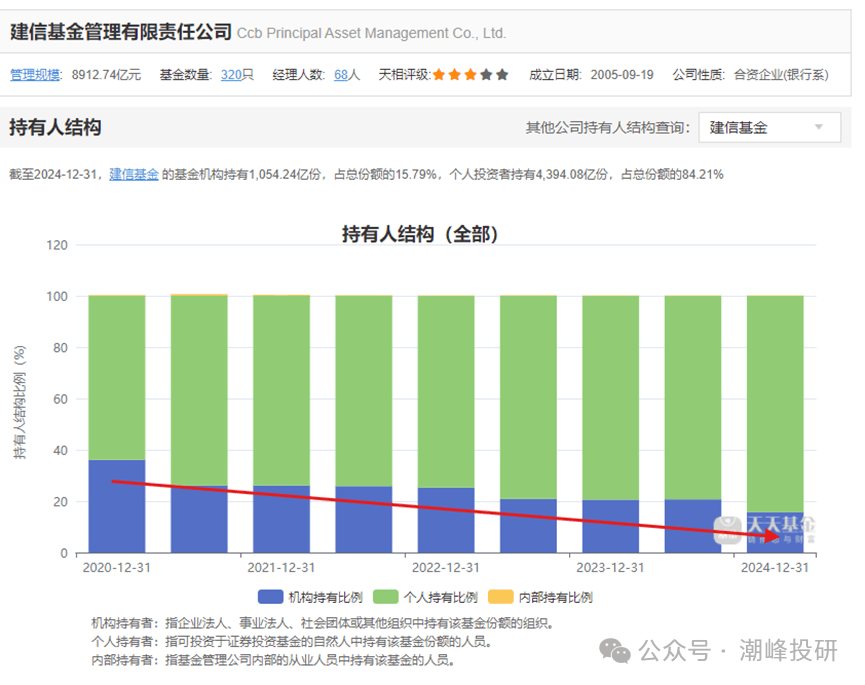Click the 个人持有比例 legend label
This screenshot has width=865, height=685.
[x=440, y=597]
